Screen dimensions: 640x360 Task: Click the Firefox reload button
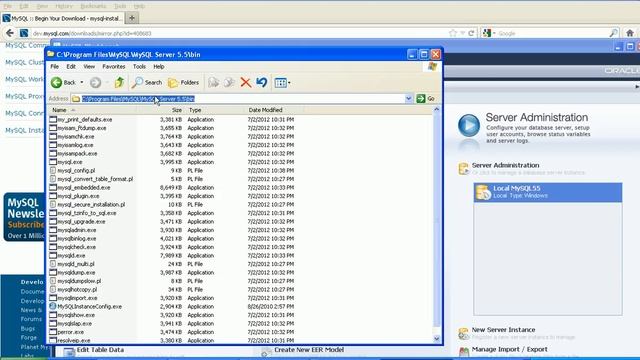click(x=471, y=33)
